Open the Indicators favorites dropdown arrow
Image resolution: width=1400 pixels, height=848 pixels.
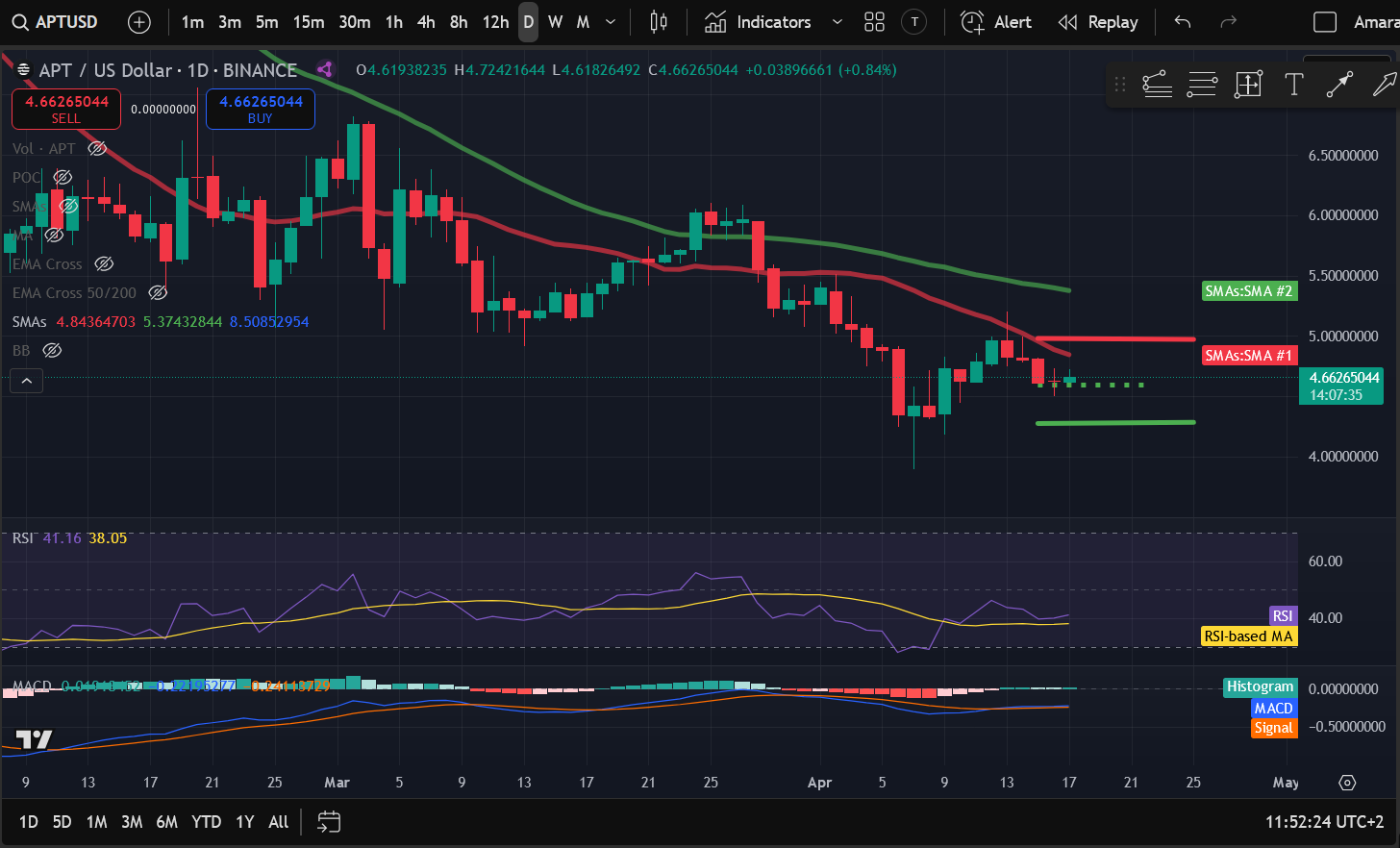(x=837, y=22)
